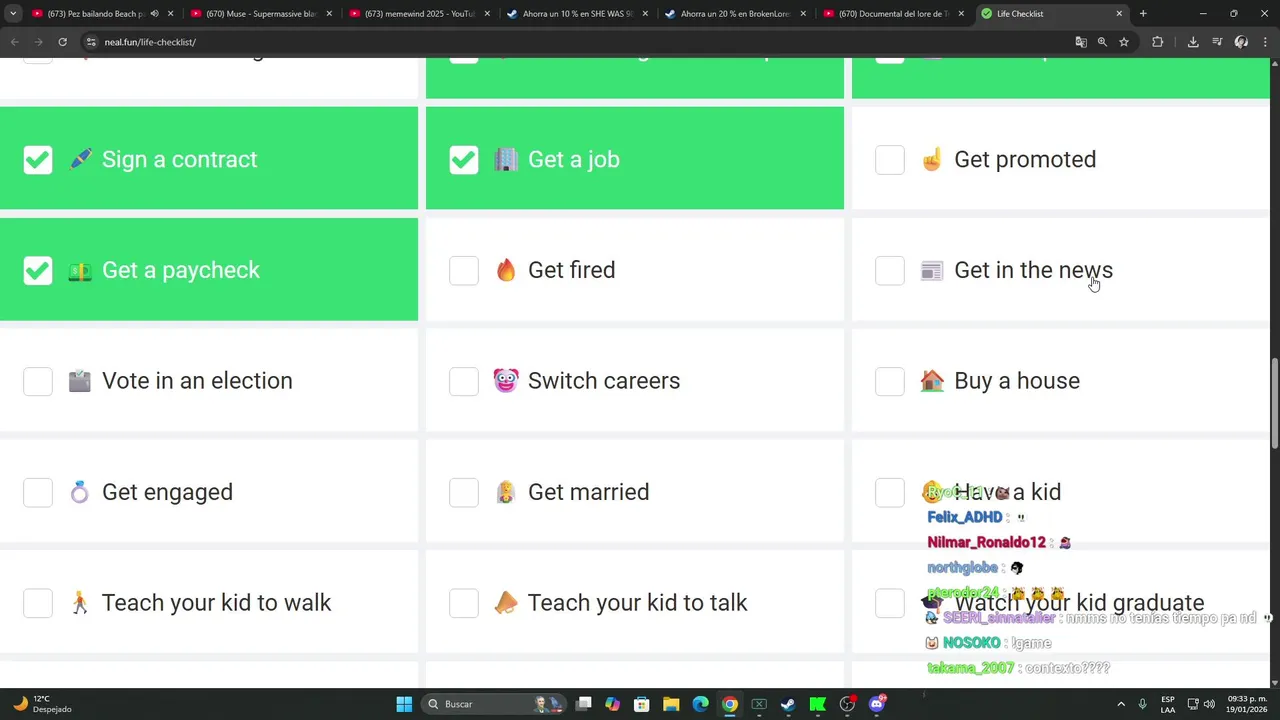Tick the 'Have a kid' checkbox
Viewport: 1280px width, 720px height.
coord(890,492)
